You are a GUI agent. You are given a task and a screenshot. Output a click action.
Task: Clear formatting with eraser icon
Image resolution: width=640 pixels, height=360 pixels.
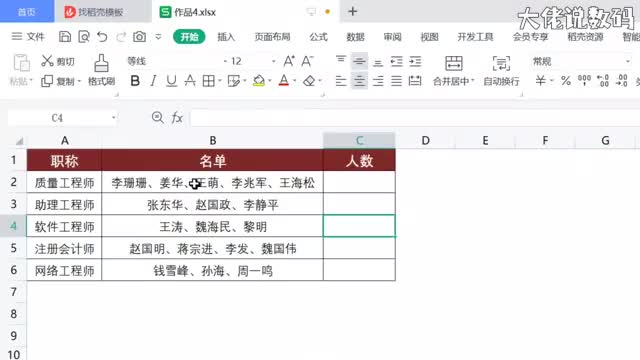click(309, 81)
